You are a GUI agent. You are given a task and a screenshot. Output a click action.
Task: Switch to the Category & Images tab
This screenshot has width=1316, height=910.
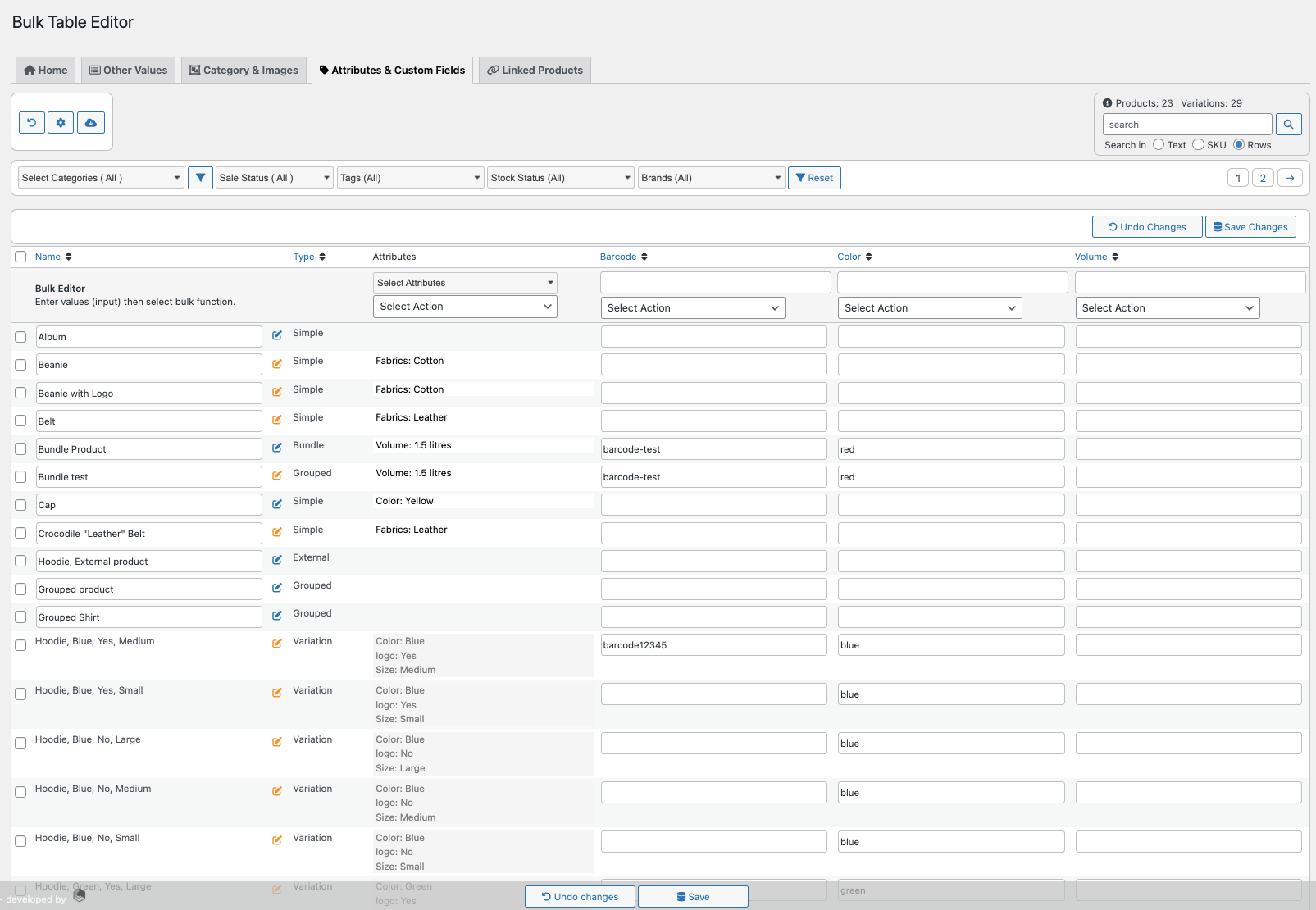(243, 70)
